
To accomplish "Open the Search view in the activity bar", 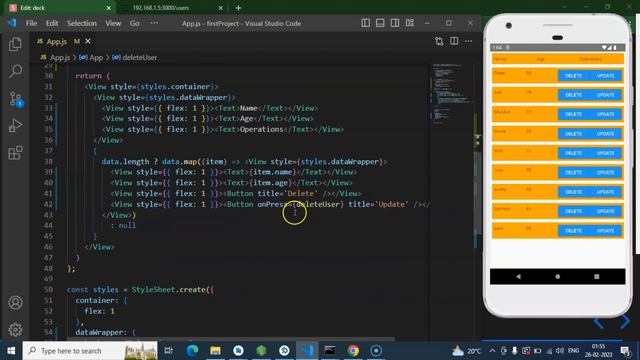I will 15,71.
